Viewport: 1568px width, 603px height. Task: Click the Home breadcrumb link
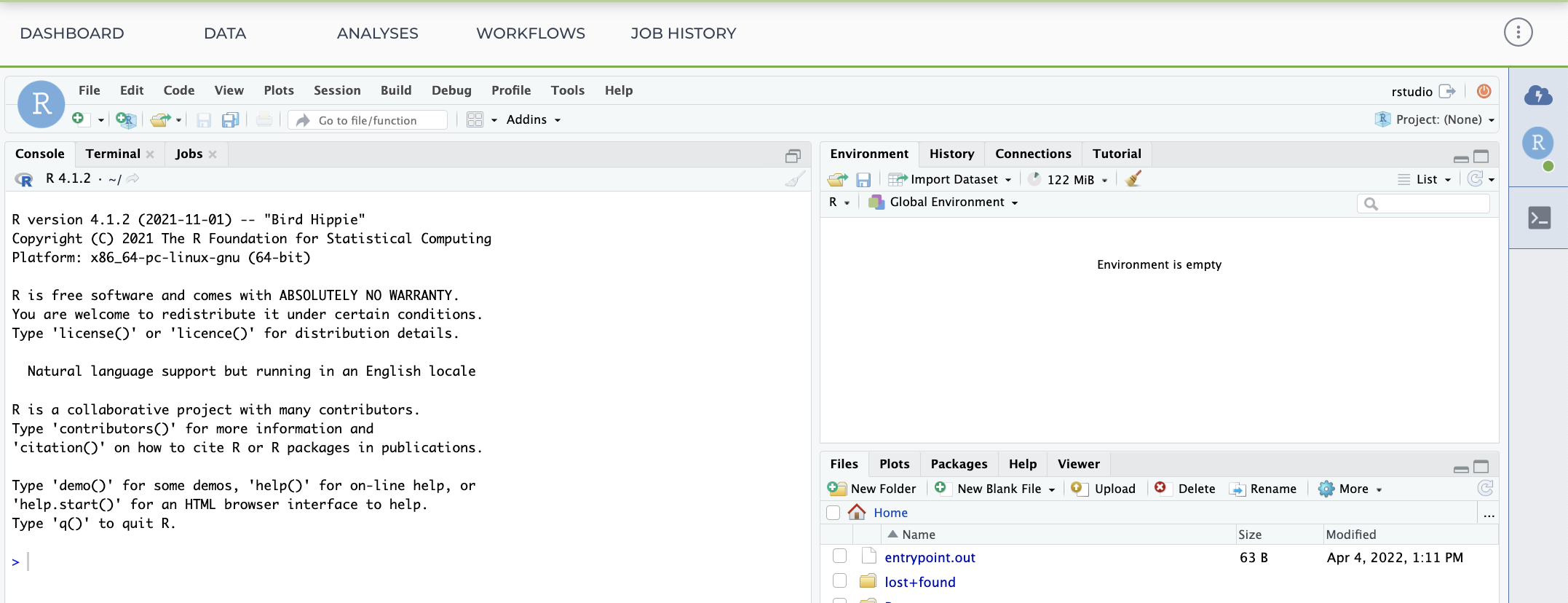click(890, 513)
